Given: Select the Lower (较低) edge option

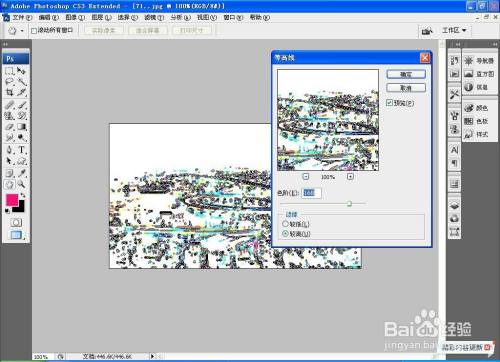Looking at the screenshot, I should coord(285,224).
